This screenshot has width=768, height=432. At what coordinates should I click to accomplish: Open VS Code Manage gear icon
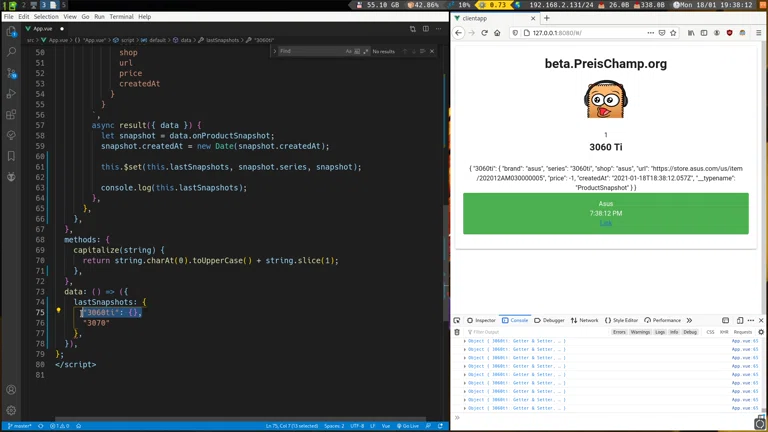11,410
